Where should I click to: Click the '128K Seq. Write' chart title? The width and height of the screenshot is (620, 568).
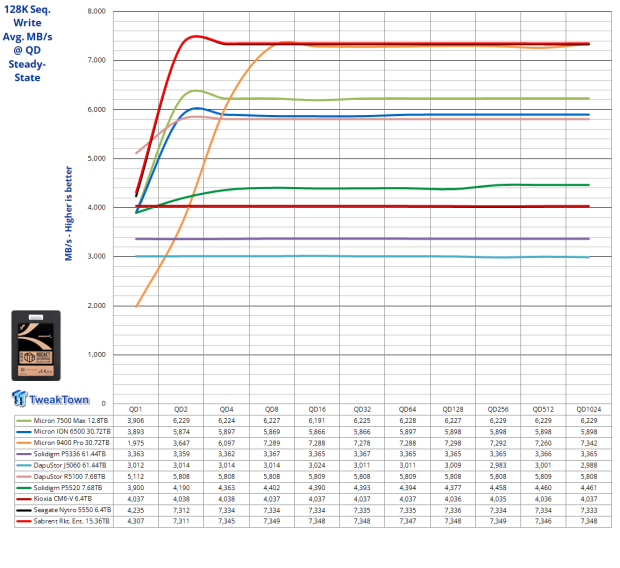click(x=27, y=16)
